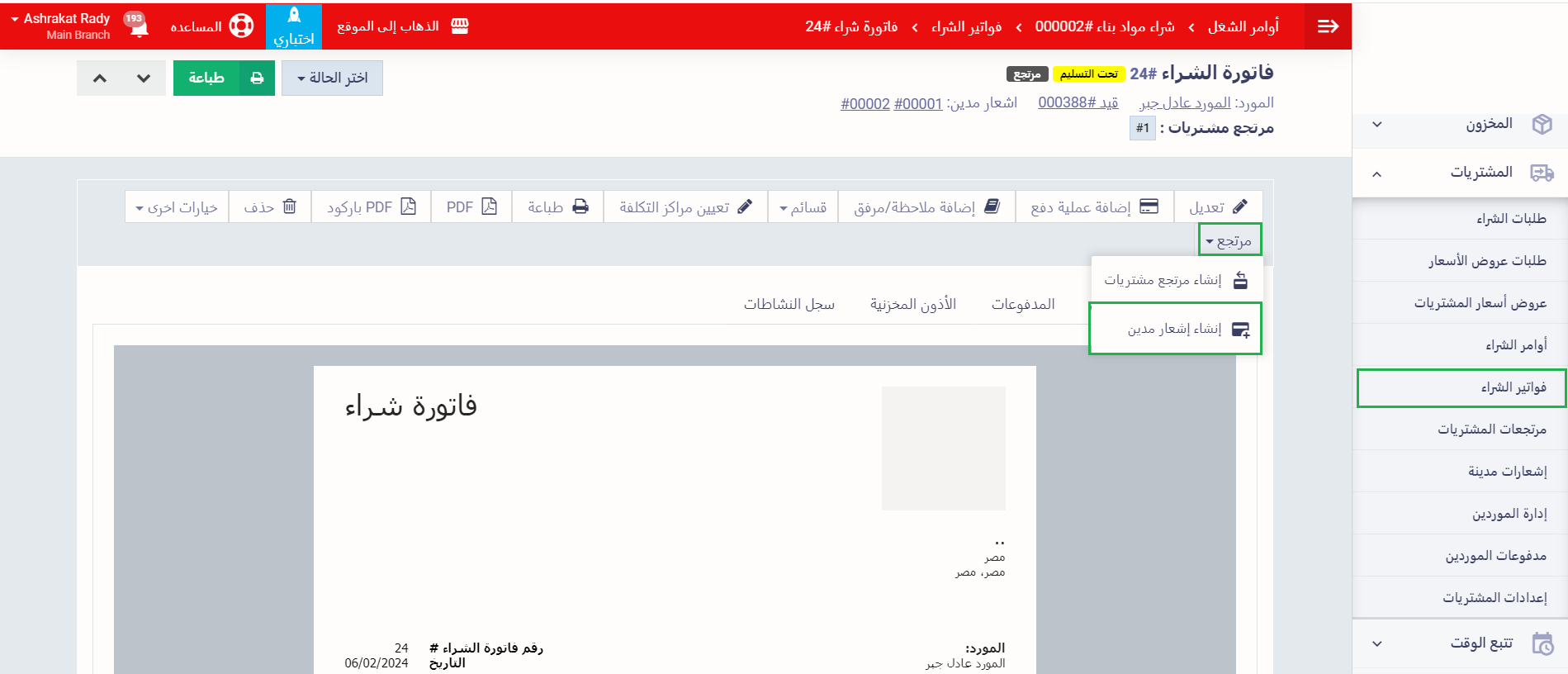Image resolution: width=1568 pixels, height=674 pixels.
Task: Open the status selection dropdown
Action: pyautogui.click(x=332, y=78)
